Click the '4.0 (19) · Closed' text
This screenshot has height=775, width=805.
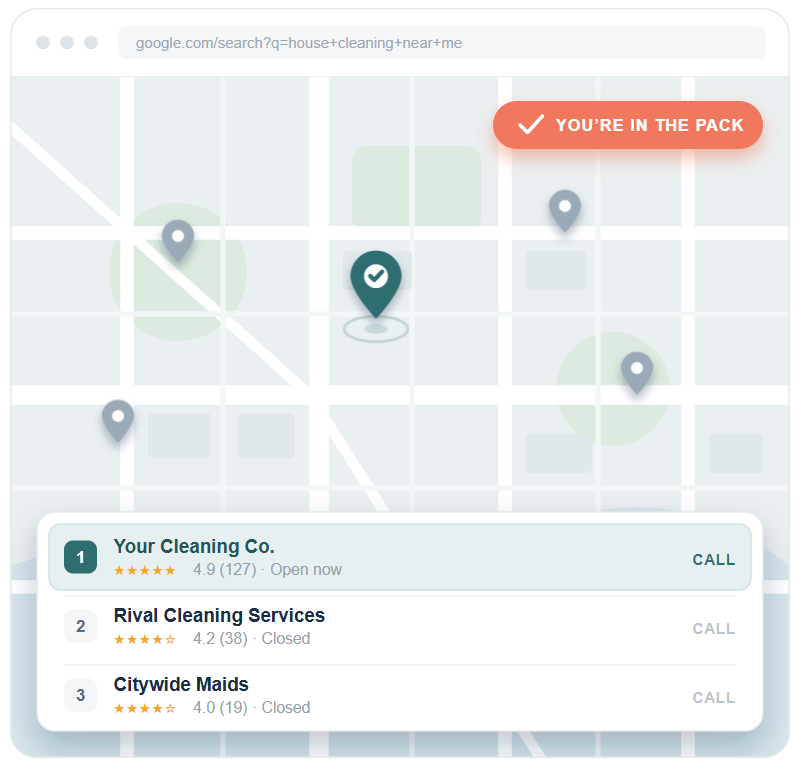click(x=252, y=708)
